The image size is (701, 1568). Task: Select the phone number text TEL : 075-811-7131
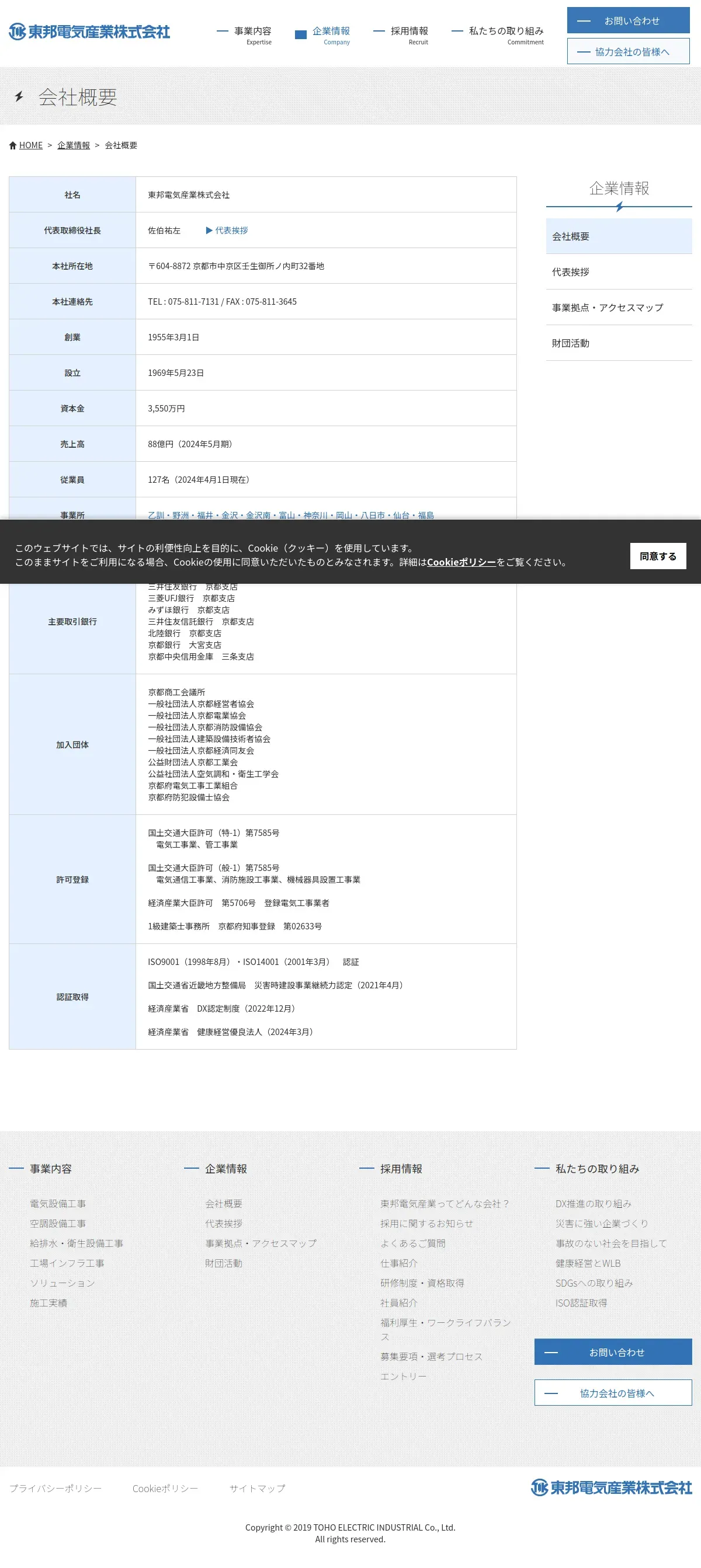[x=183, y=302]
